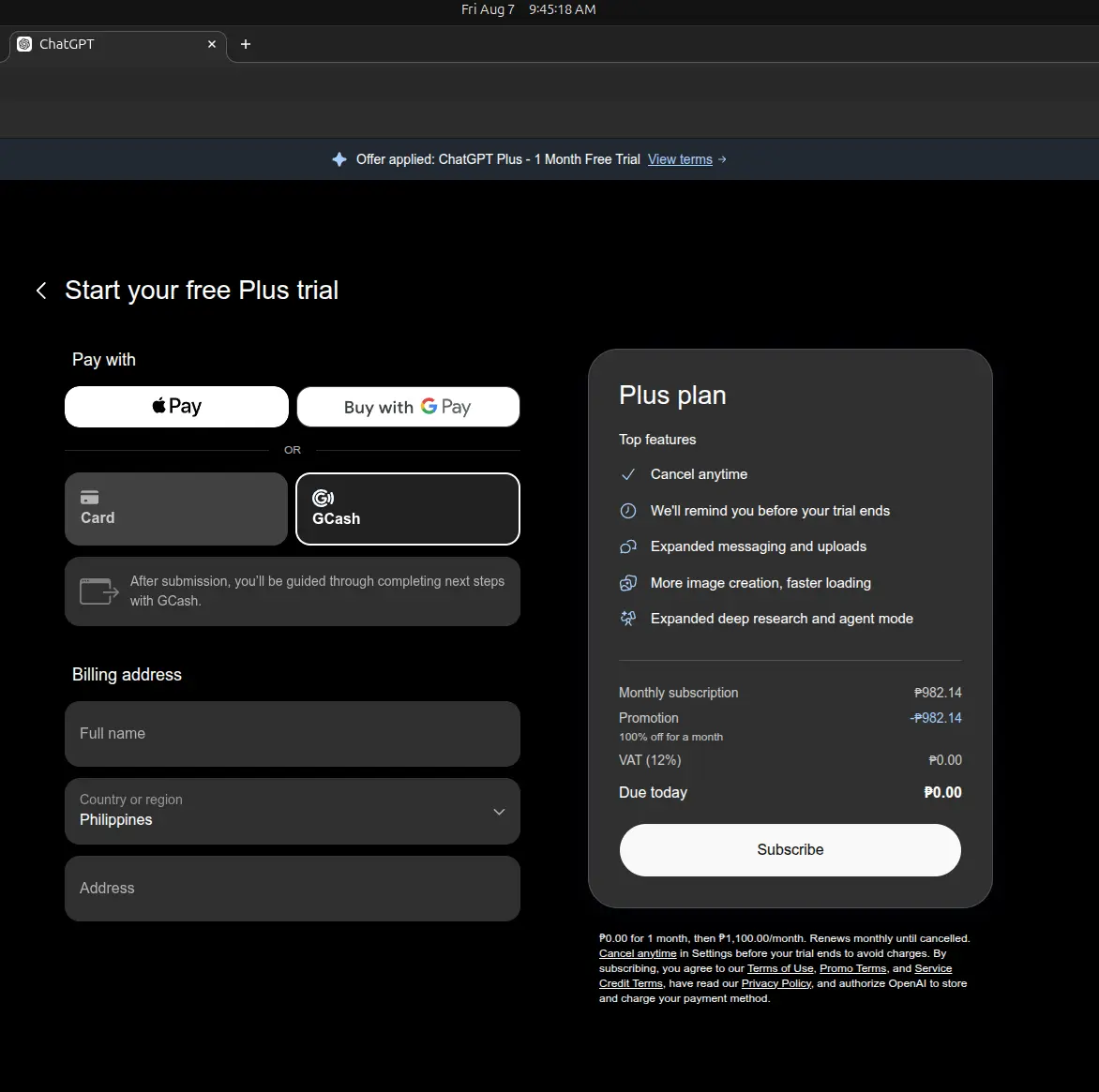Focus the Address input field

coord(293,889)
